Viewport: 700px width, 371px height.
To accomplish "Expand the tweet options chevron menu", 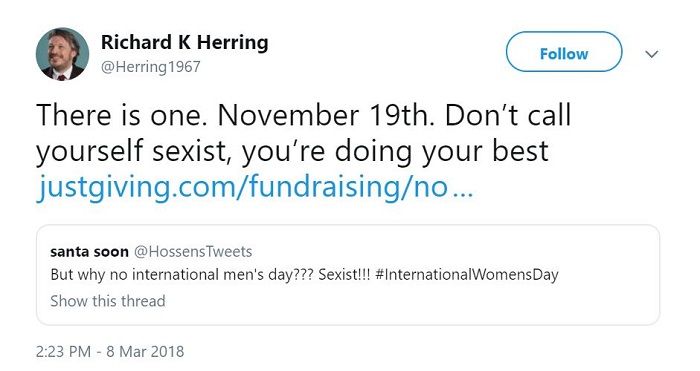I will (652, 54).
